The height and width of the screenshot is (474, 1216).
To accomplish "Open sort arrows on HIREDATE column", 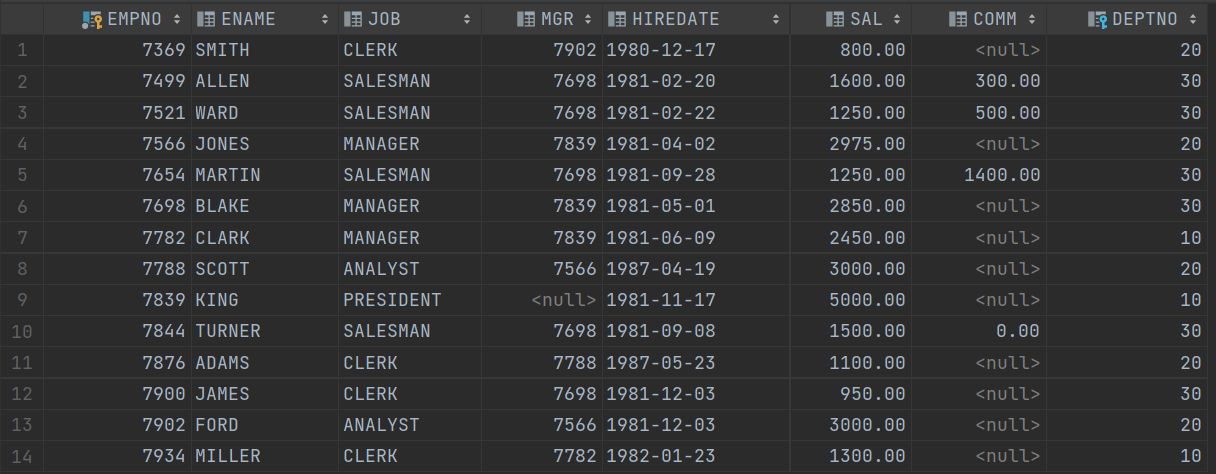I will pyautogui.click(x=777, y=19).
